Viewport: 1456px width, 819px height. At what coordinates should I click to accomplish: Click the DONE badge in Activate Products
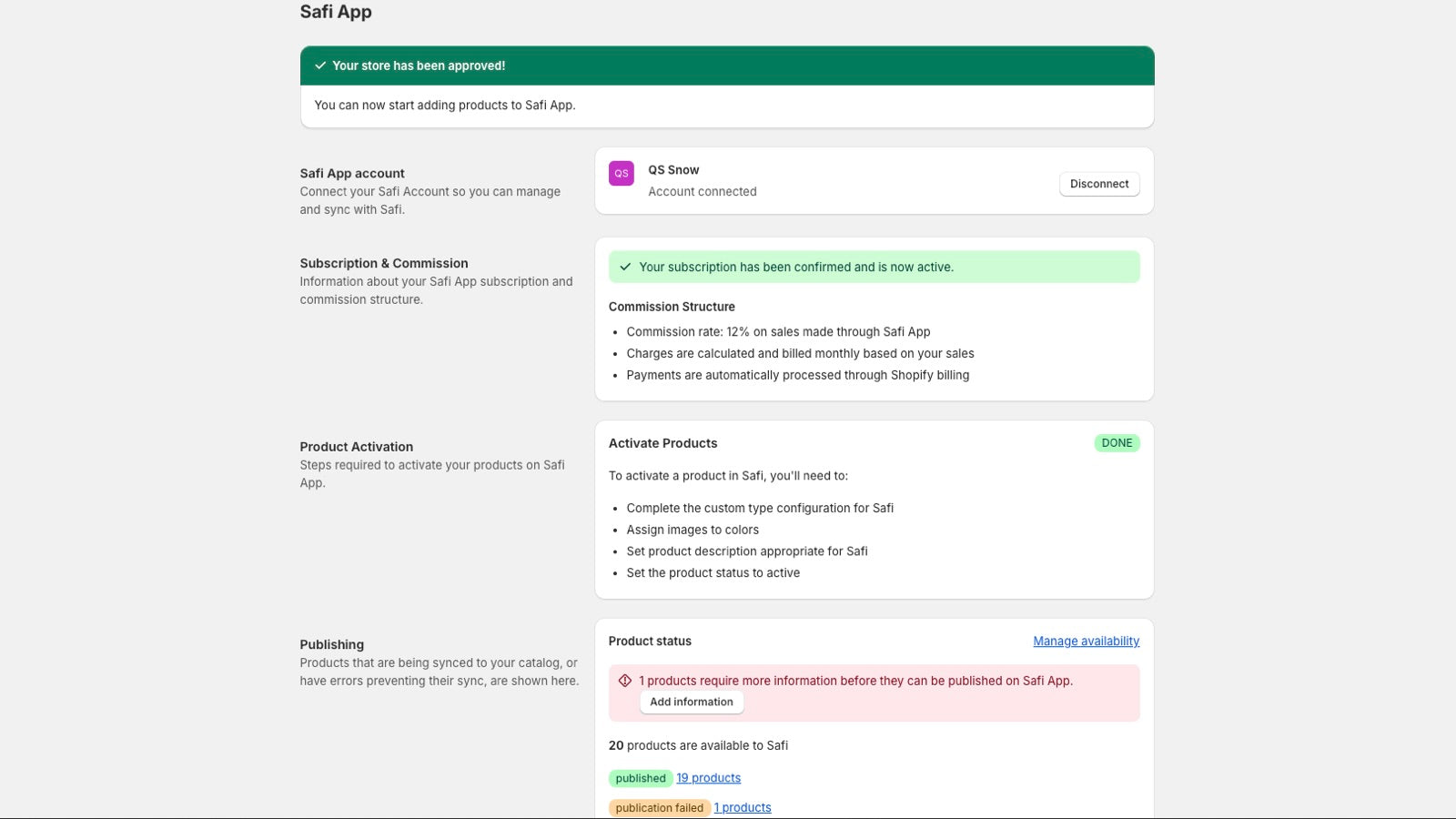(x=1117, y=443)
